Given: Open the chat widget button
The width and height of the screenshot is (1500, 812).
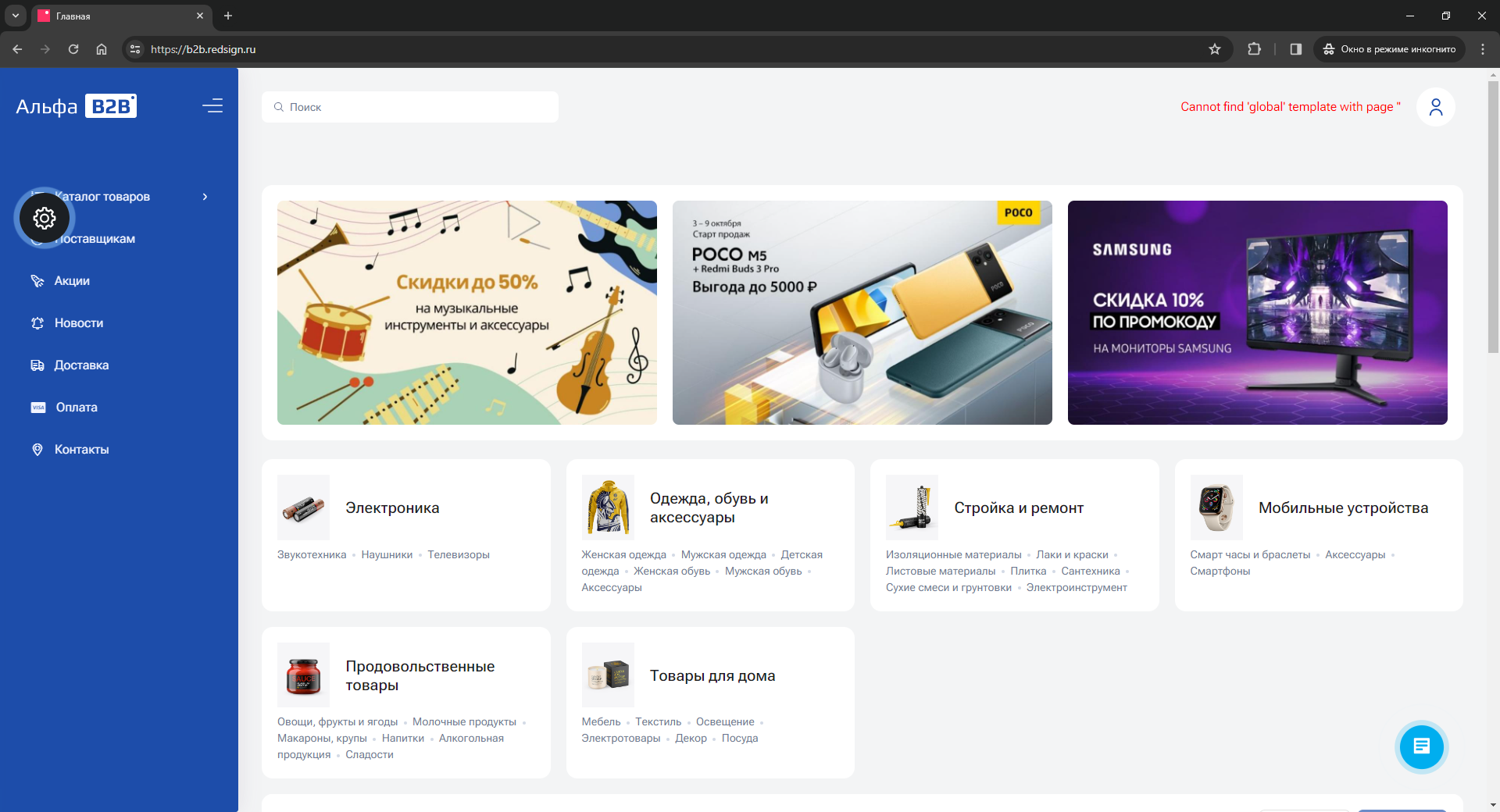Looking at the screenshot, I should point(1421,746).
